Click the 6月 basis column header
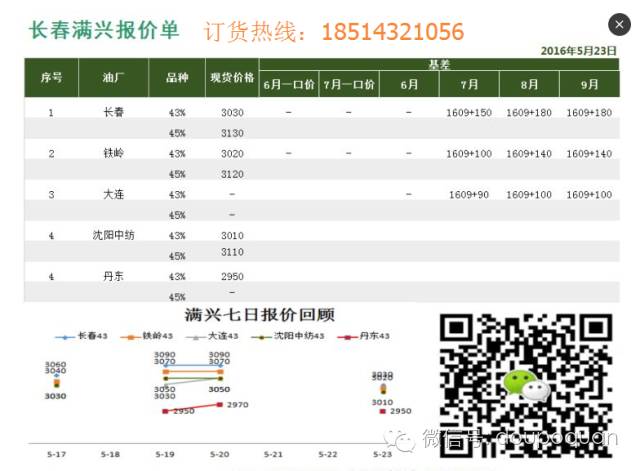This screenshot has height=471, width=640. coord(409,84)
